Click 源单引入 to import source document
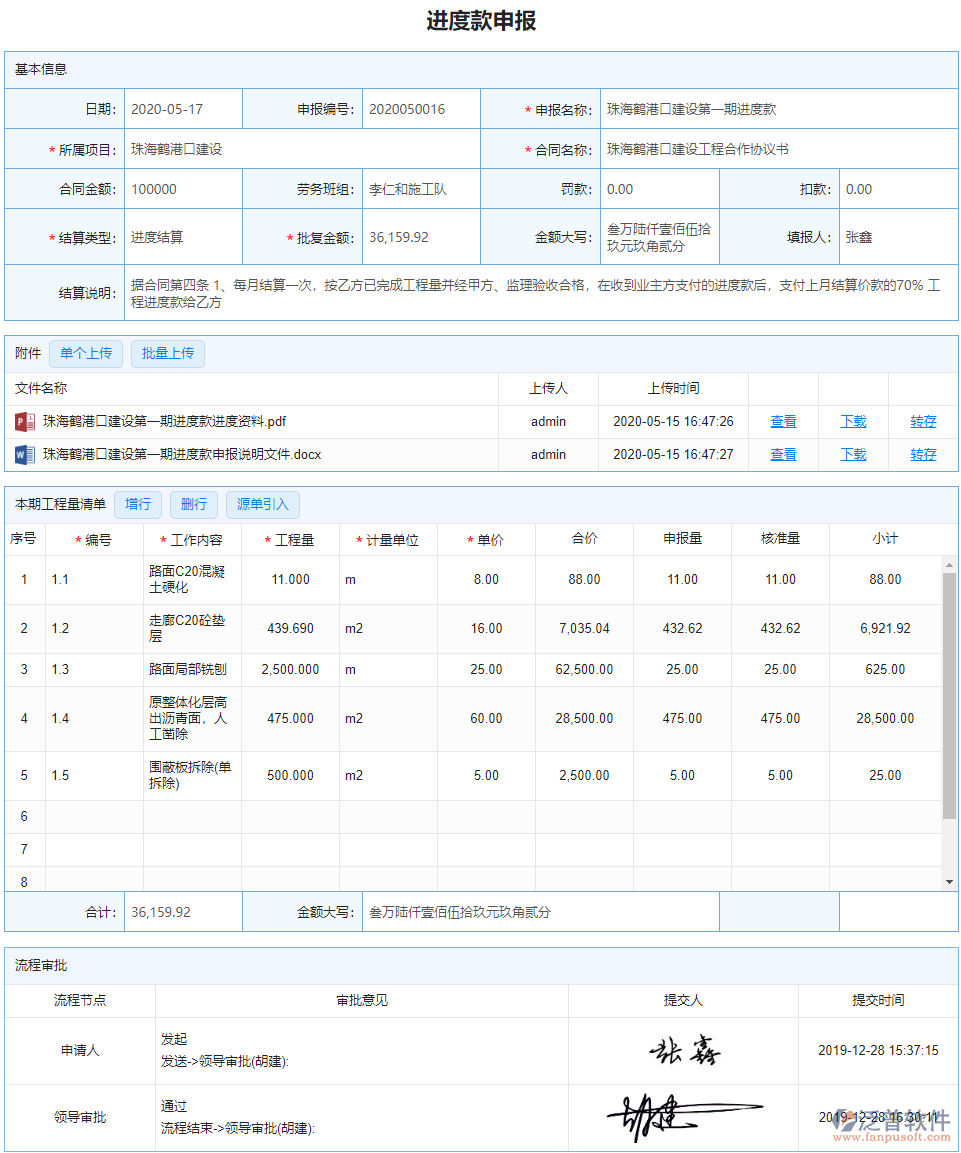The image size is (961, 1153). tap(262, 504)
